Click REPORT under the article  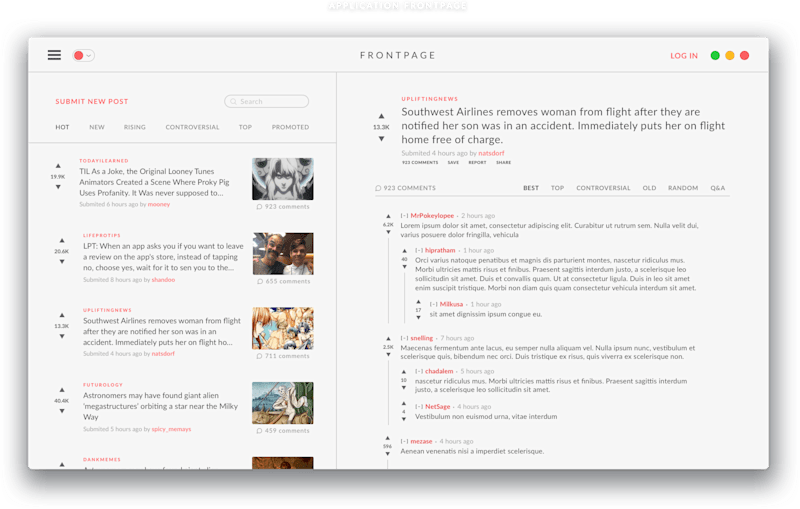pyautogui.click(x=477, y=163)
